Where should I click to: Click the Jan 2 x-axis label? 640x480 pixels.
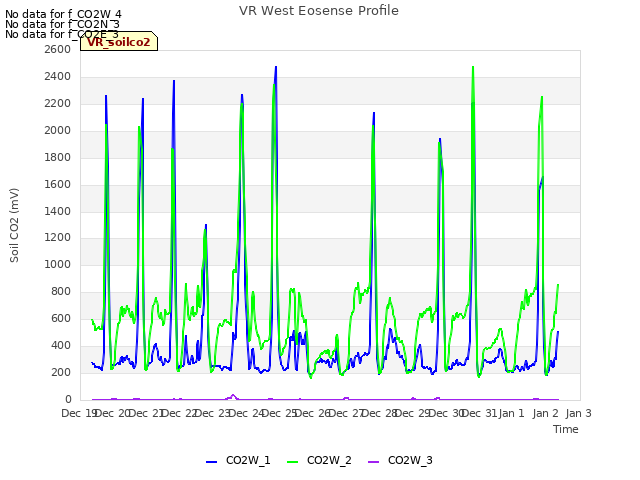[x=545, y=413]
